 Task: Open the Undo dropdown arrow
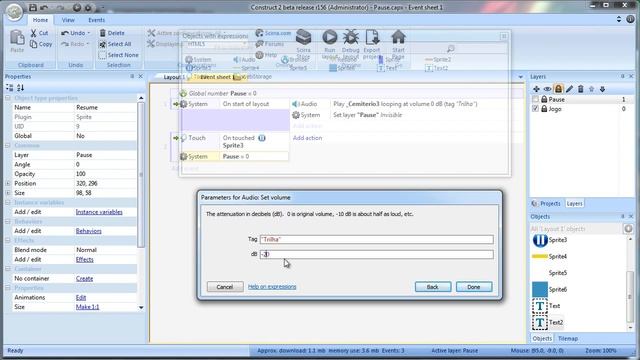[x=89, y=33]
